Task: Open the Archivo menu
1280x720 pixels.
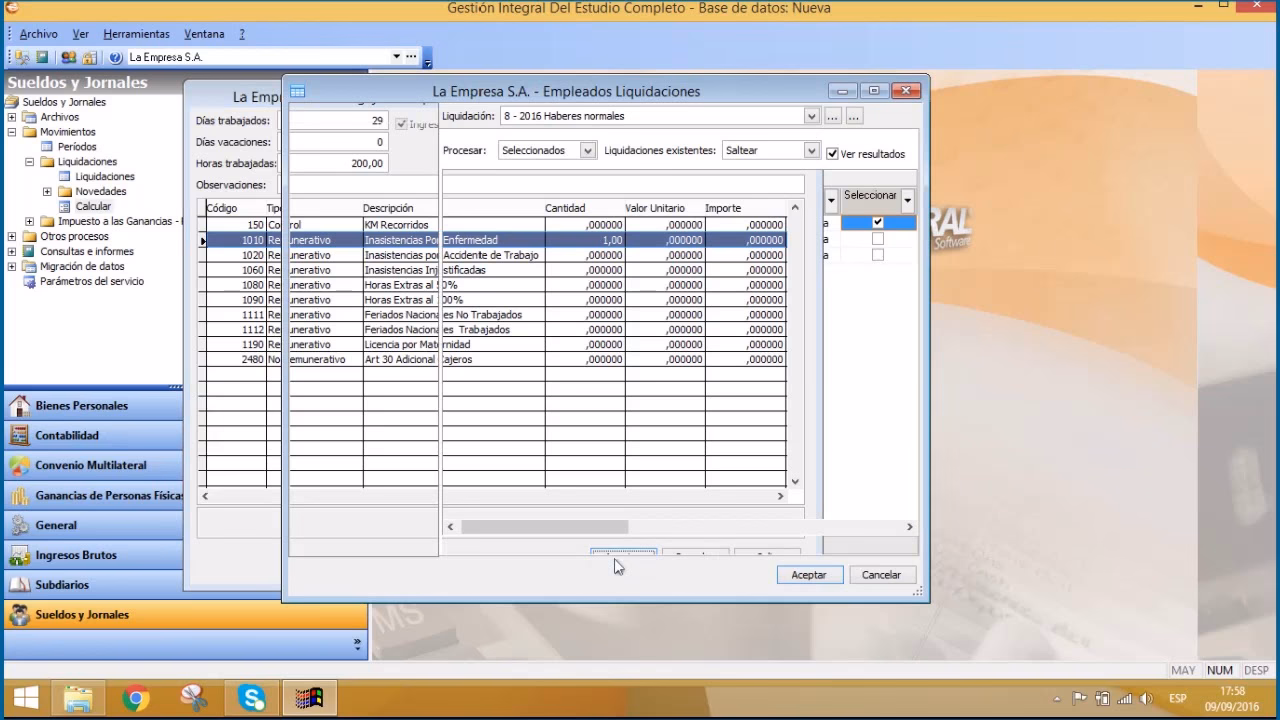Action: click(39, 34)
